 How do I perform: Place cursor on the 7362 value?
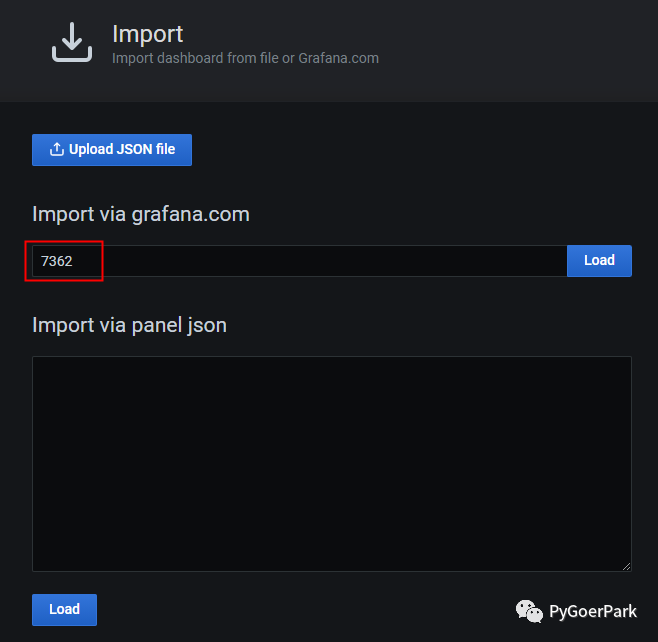(56, 261)
